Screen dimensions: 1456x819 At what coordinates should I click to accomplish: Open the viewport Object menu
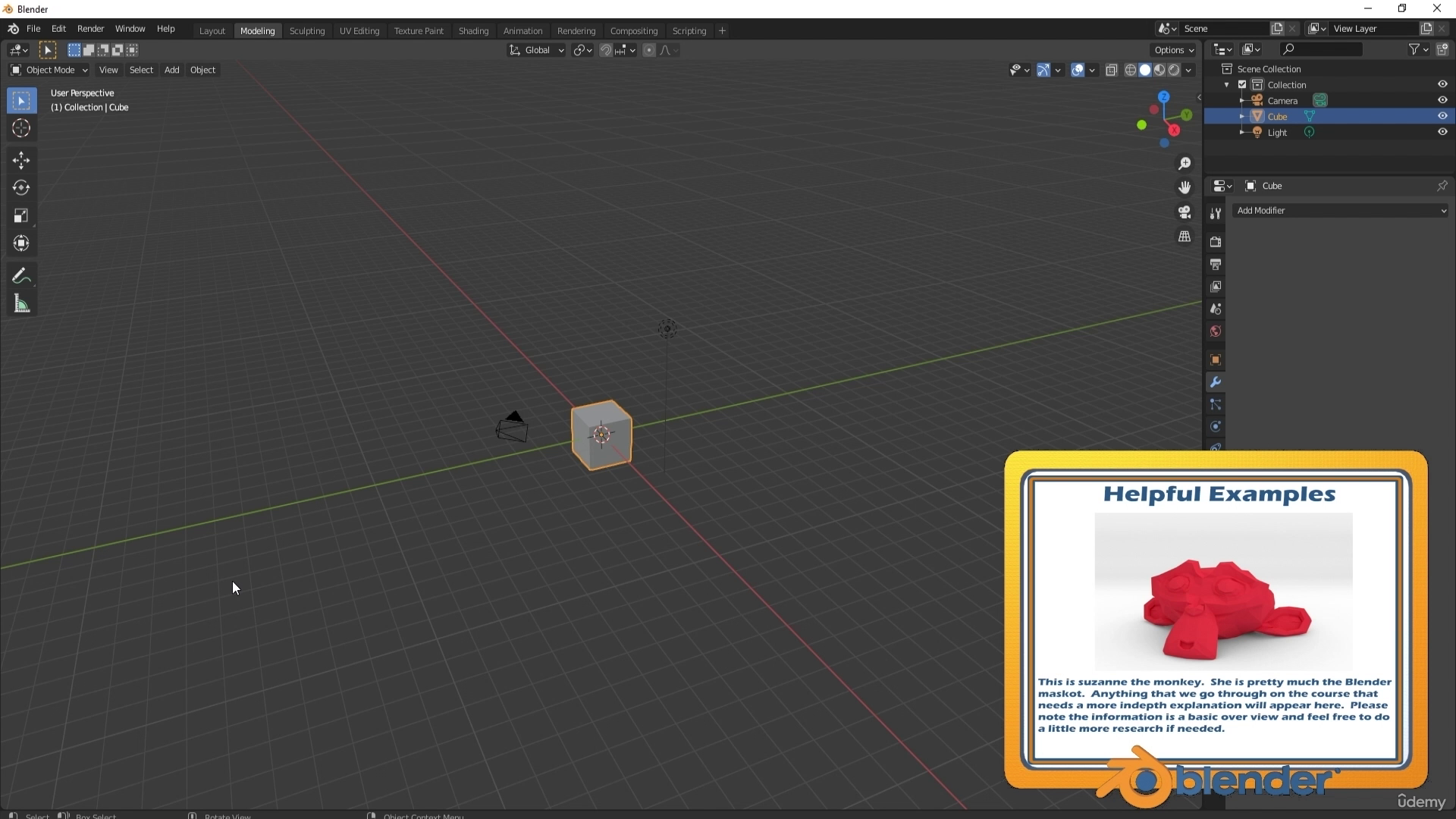(202, 70)
